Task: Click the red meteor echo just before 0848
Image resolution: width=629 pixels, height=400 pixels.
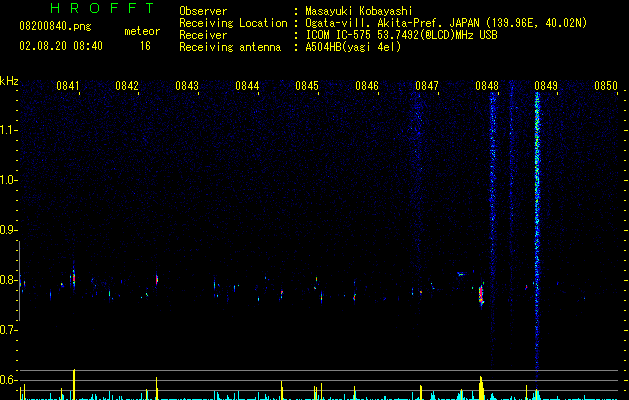Action: click(x=481, y=295)
